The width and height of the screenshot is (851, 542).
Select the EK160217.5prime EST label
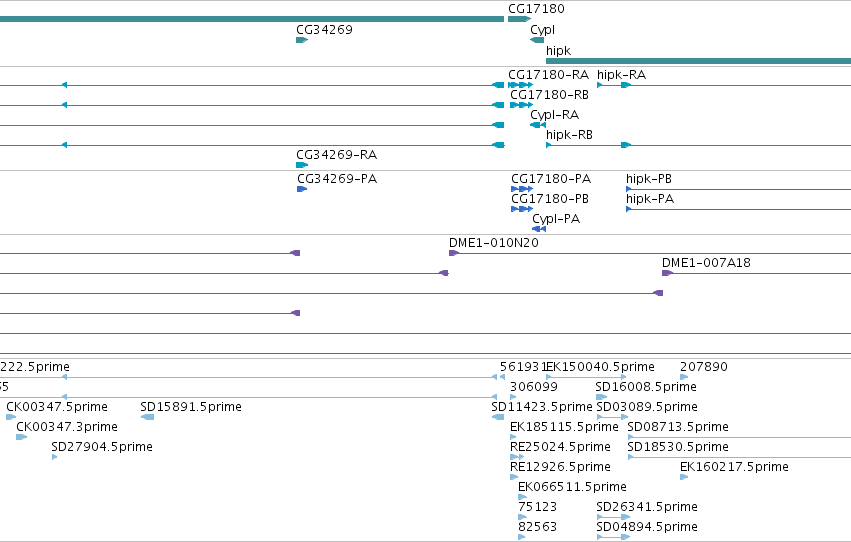click(x=734, y=467)
